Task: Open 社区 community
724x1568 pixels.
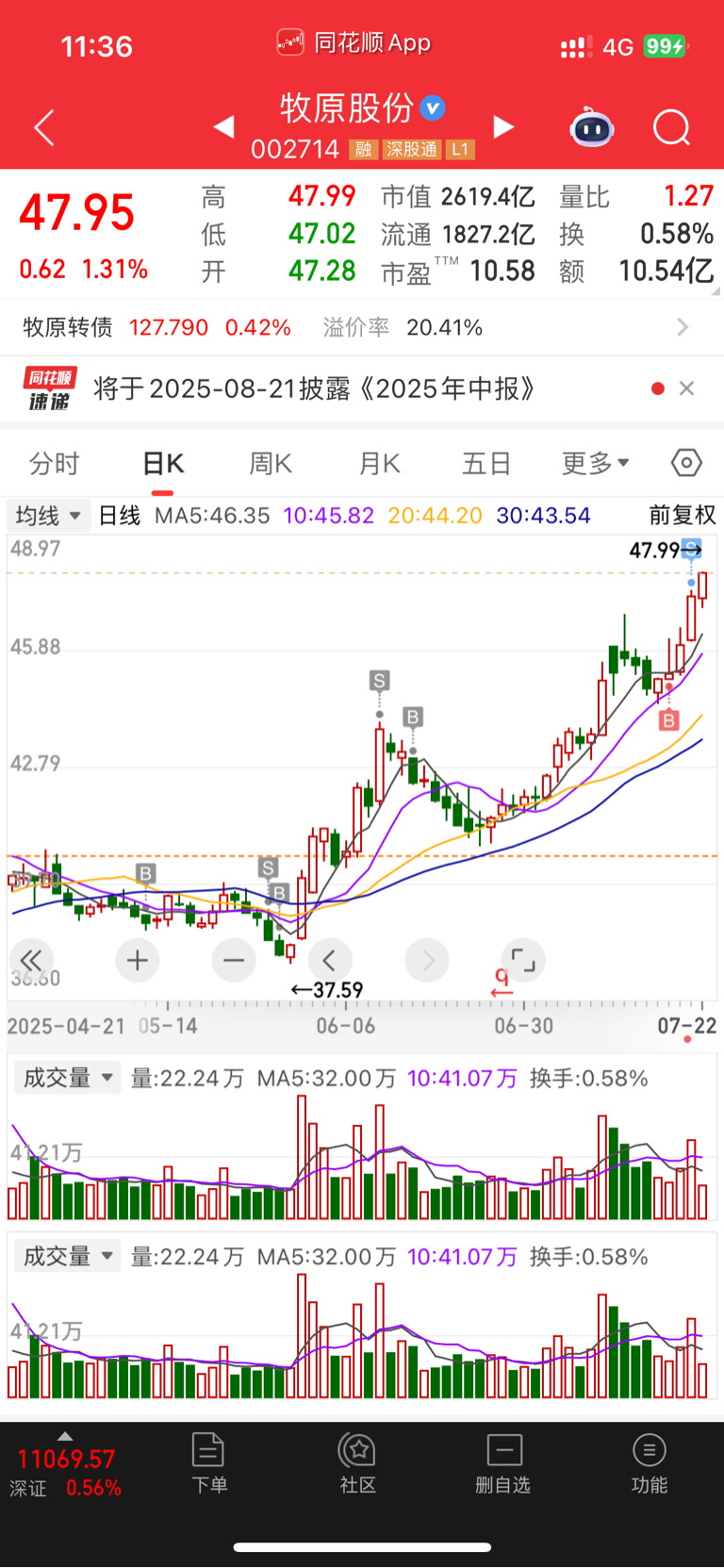Action: 357,1463
